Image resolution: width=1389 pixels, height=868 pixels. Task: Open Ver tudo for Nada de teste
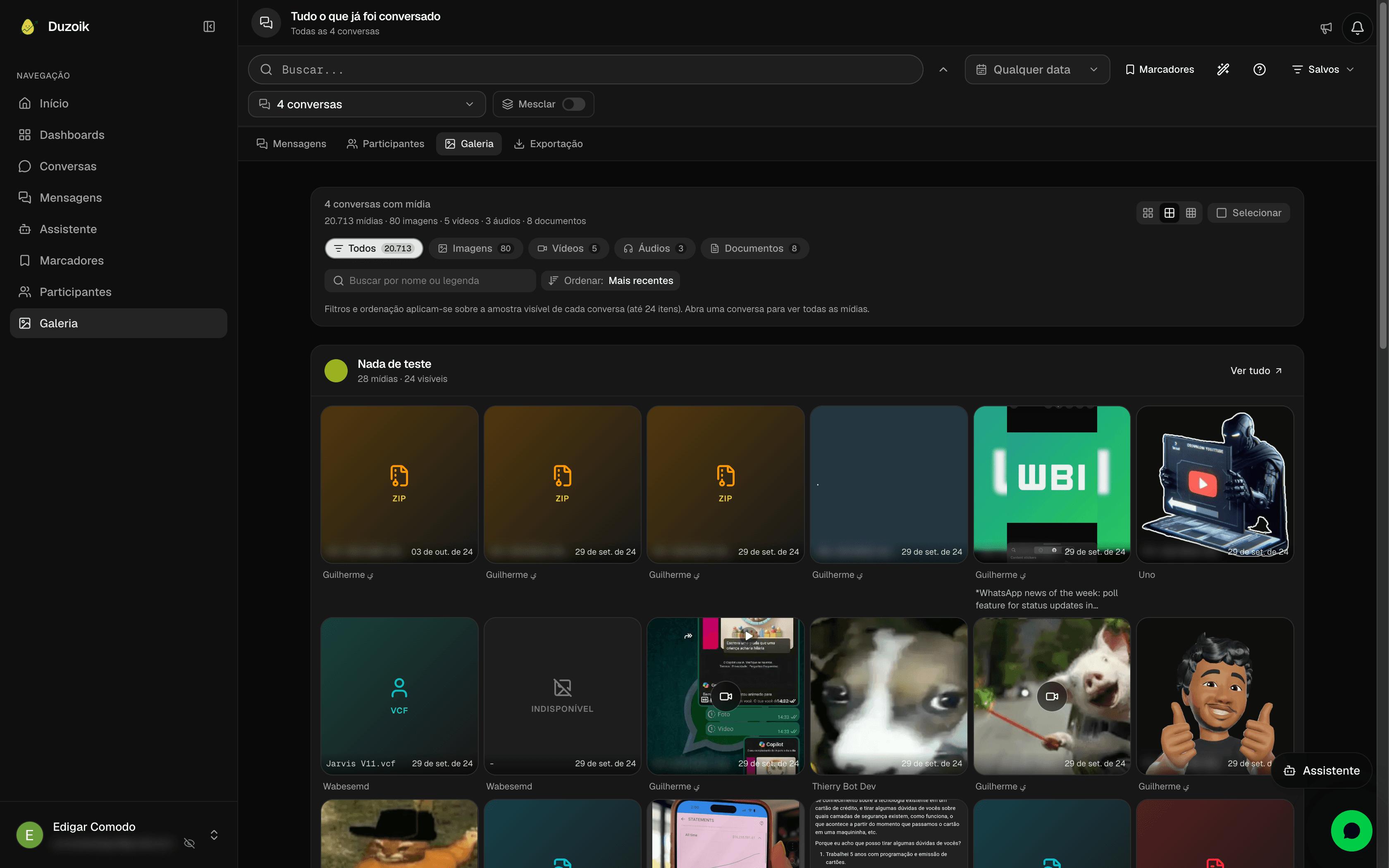[1256, 371]
